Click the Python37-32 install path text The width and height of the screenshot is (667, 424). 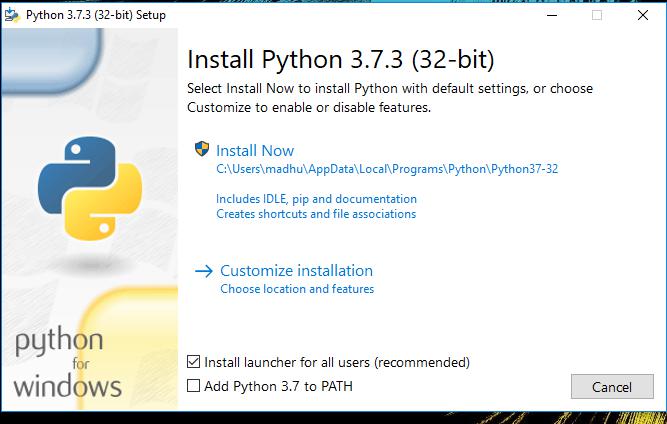click(387, 169)
